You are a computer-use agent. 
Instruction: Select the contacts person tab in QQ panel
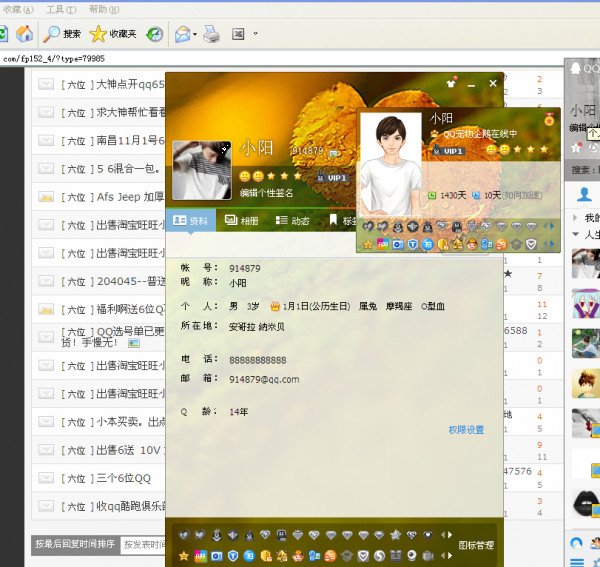coord(584,194)
